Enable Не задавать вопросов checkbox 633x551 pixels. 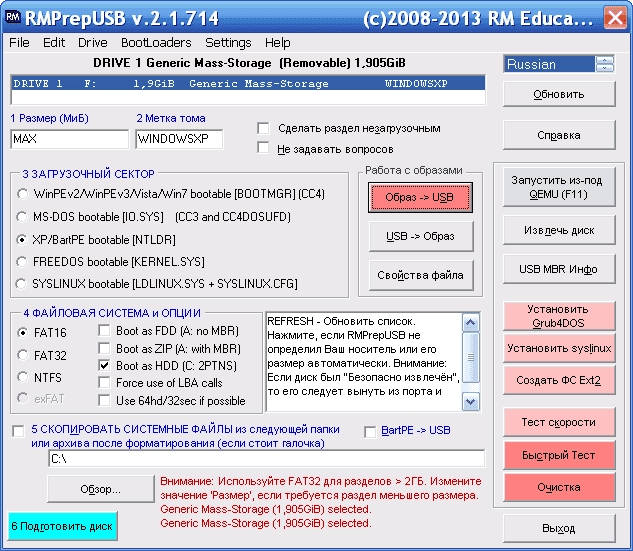263,148
